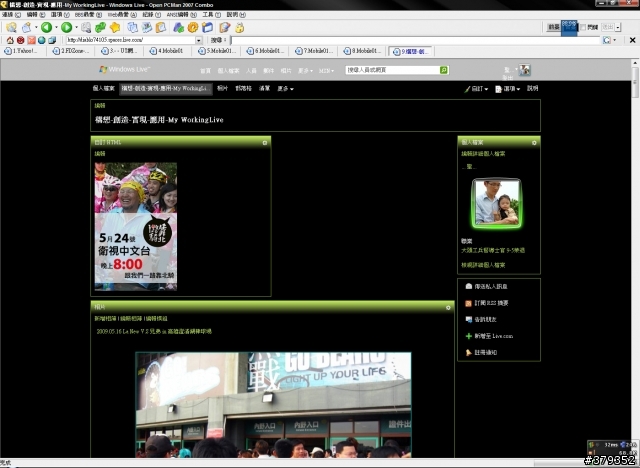The image size is (640, 468).
Task: Expand the 更多 dropdown in Windows Live header
Action: 305,71
